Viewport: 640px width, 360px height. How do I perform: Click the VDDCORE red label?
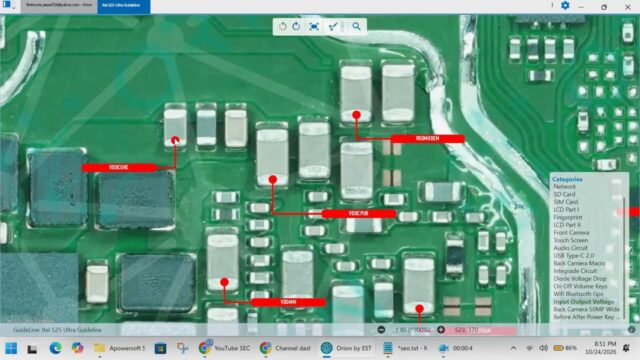(119, 167)
